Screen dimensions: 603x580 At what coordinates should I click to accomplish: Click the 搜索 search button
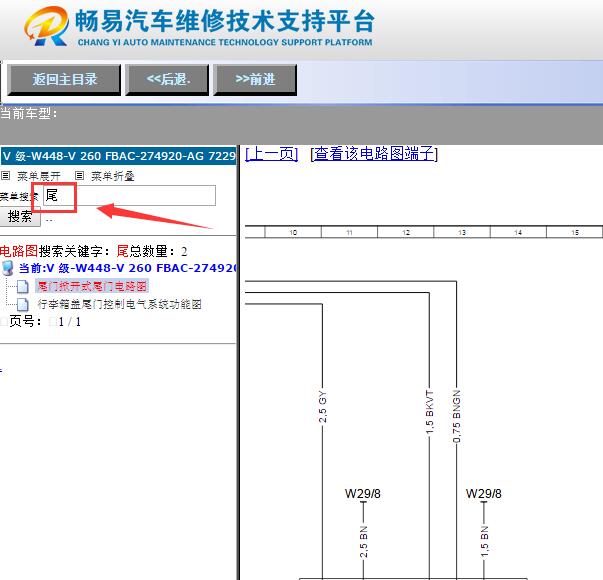coord(20,217)
